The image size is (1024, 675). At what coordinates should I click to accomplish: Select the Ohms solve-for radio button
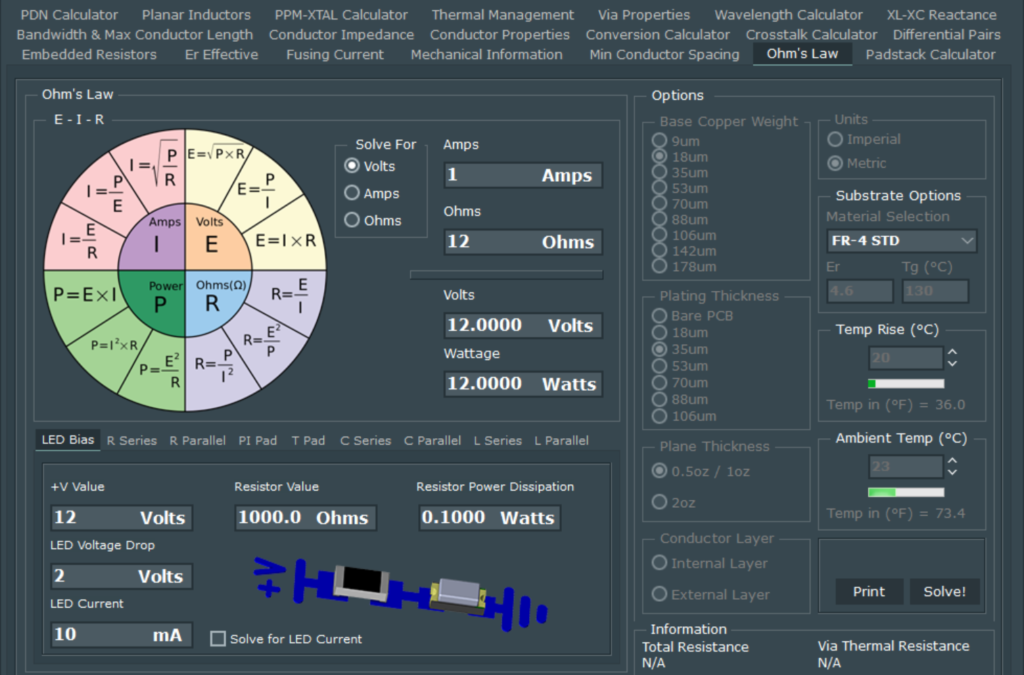point(352,220)
